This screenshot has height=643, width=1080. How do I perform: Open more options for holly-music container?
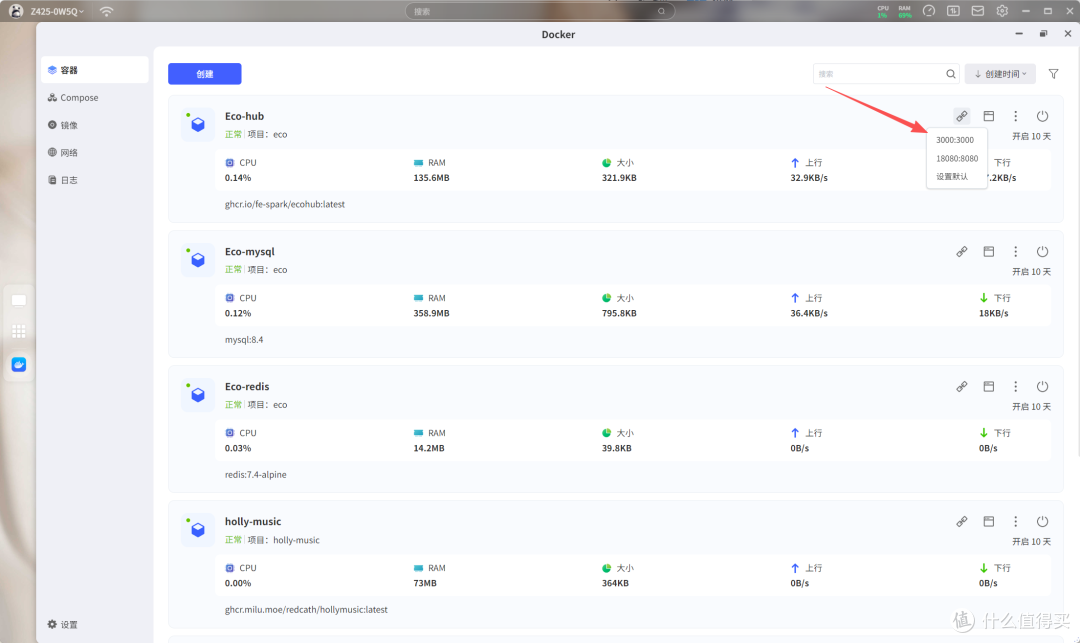pos(1015,521)
